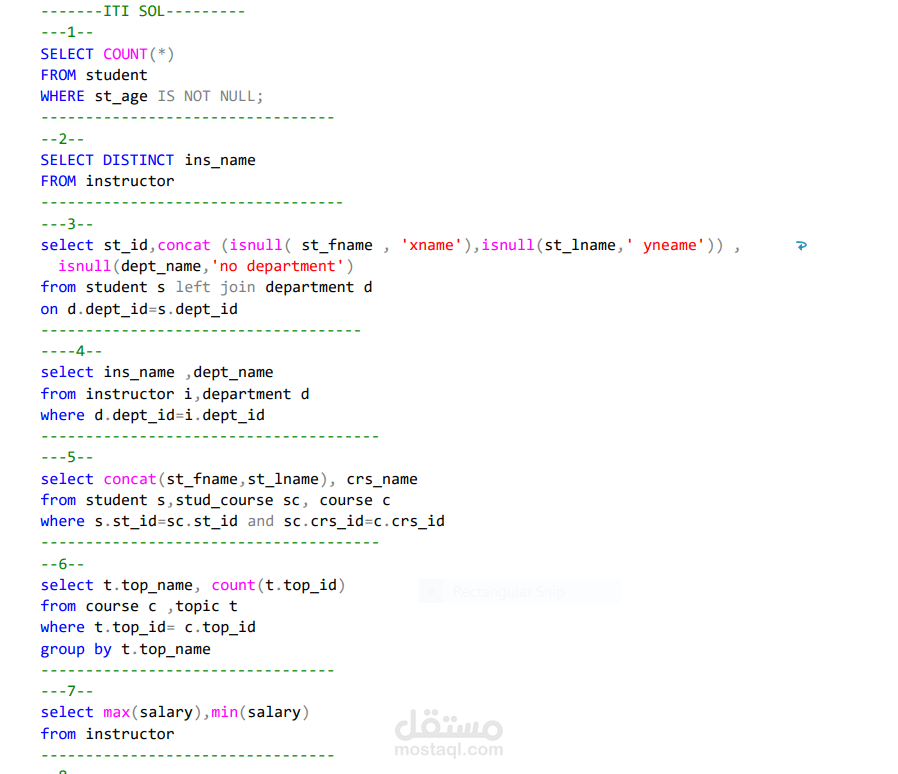Click the 'FROM student' line in query 1
This screenshot has height=774, width=898.
click(94, 75)
